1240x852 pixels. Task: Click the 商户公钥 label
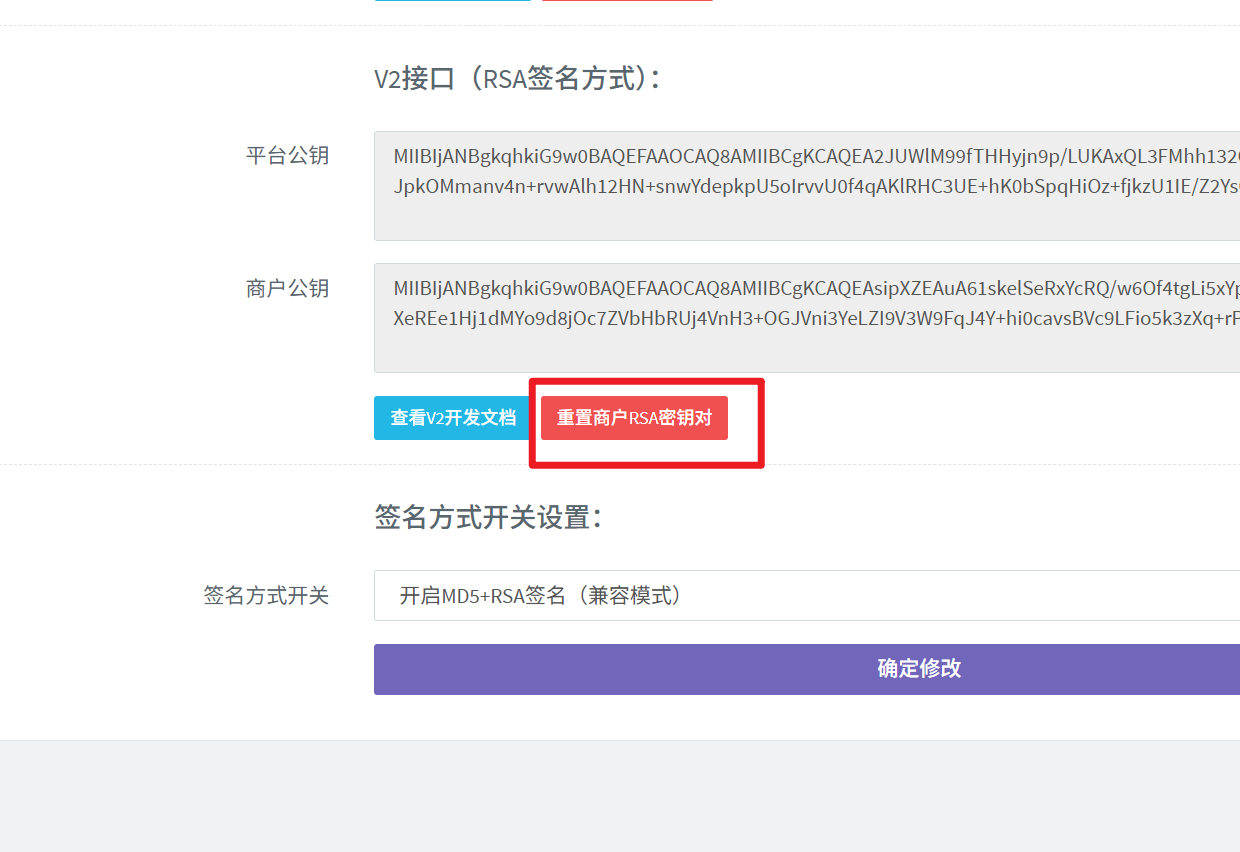[287, 289]
